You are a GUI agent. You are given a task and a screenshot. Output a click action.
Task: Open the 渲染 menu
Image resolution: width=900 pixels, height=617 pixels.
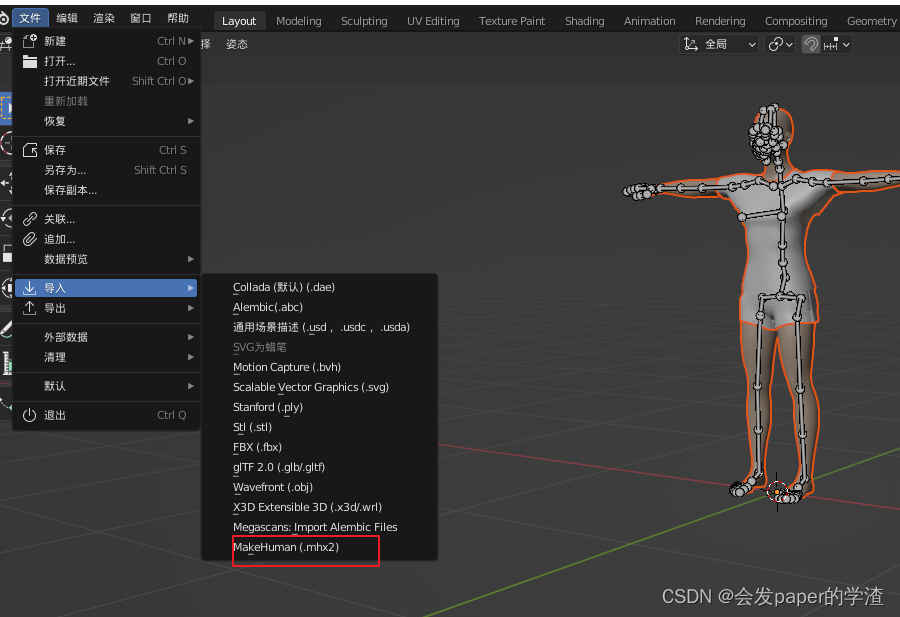(104, 18)
